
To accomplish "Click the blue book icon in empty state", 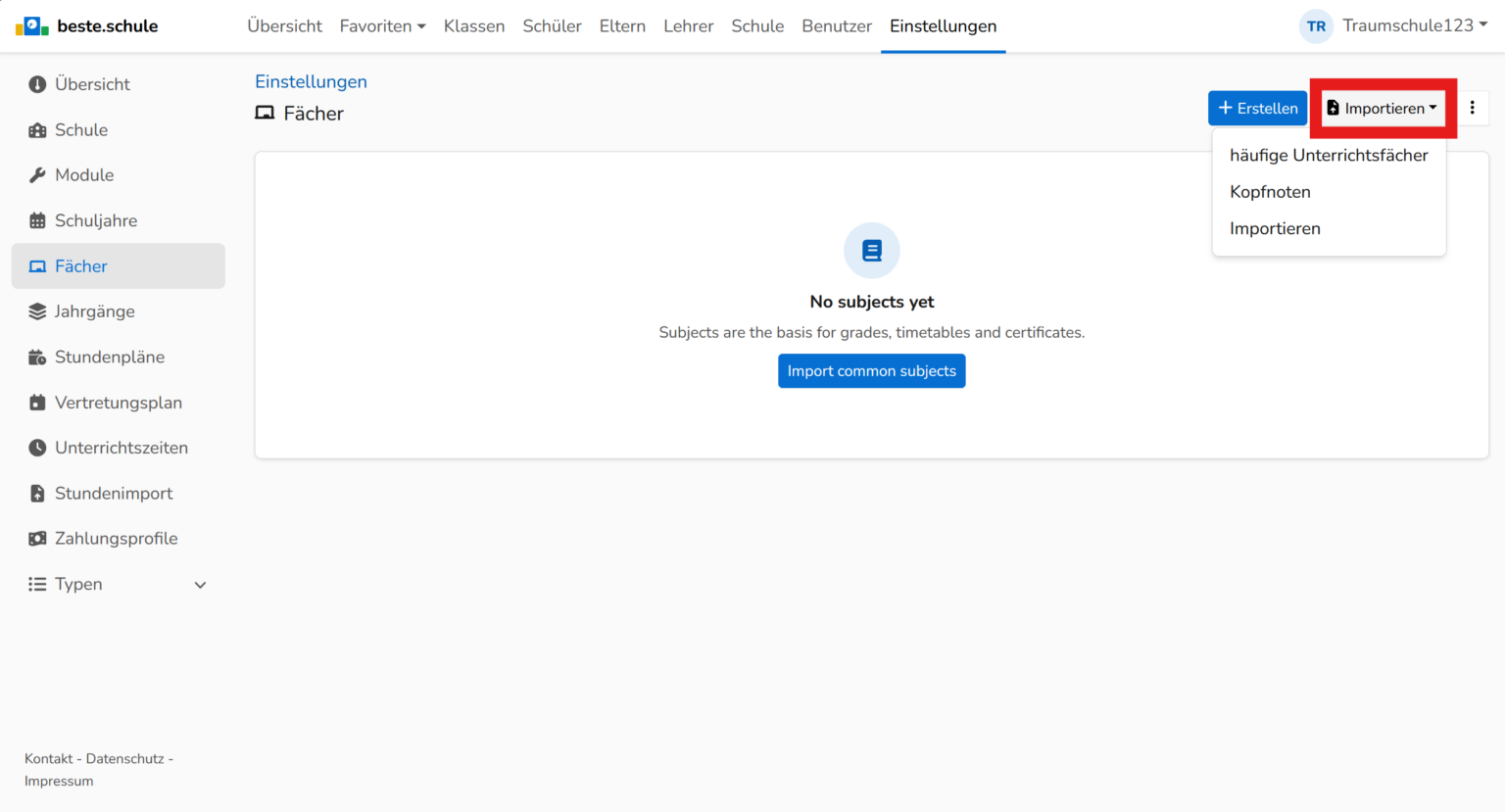I will (x=872, y=251).
